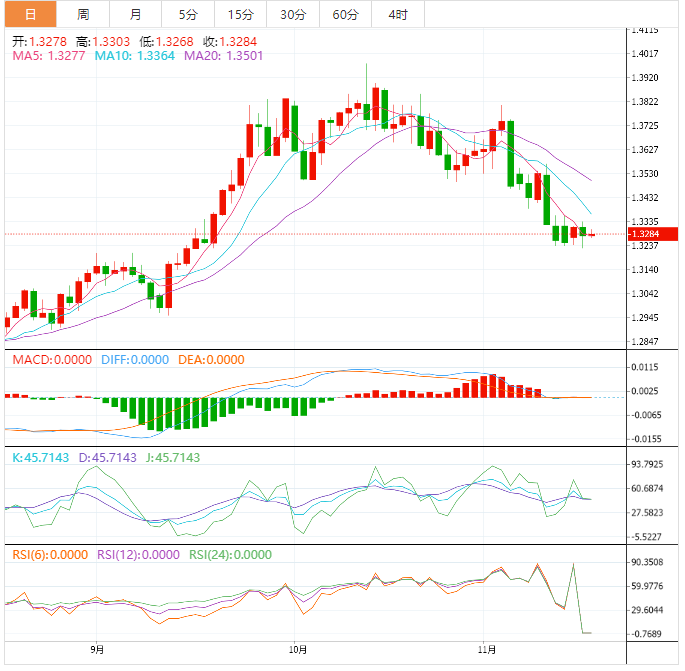Click the J:45.7143 KDJ label
This screenshot has width=685, height=671.
point(173,458)
